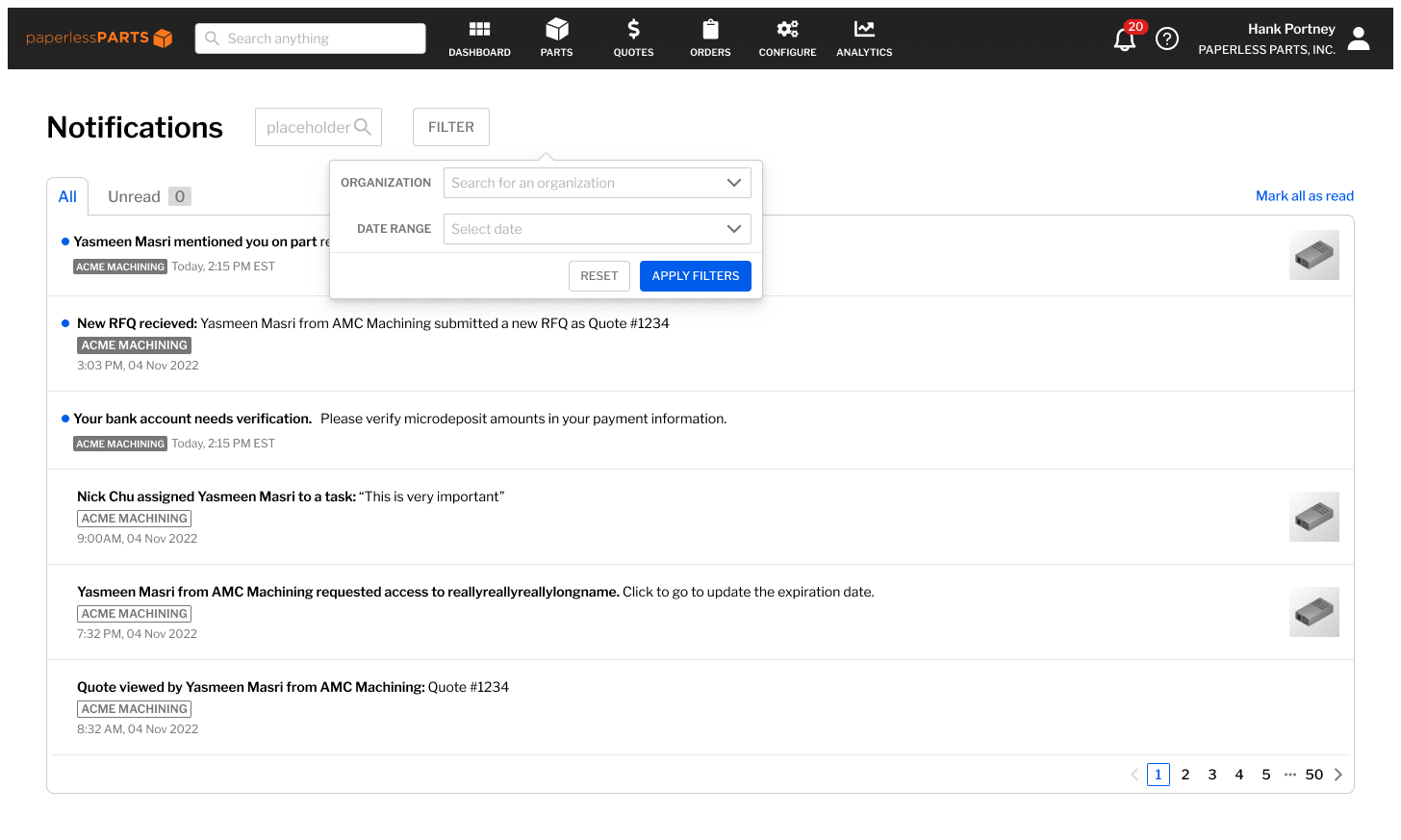Open Configure settings gears icon
The height and width of the screenshot is (840, 1401).
pos(787,38)
